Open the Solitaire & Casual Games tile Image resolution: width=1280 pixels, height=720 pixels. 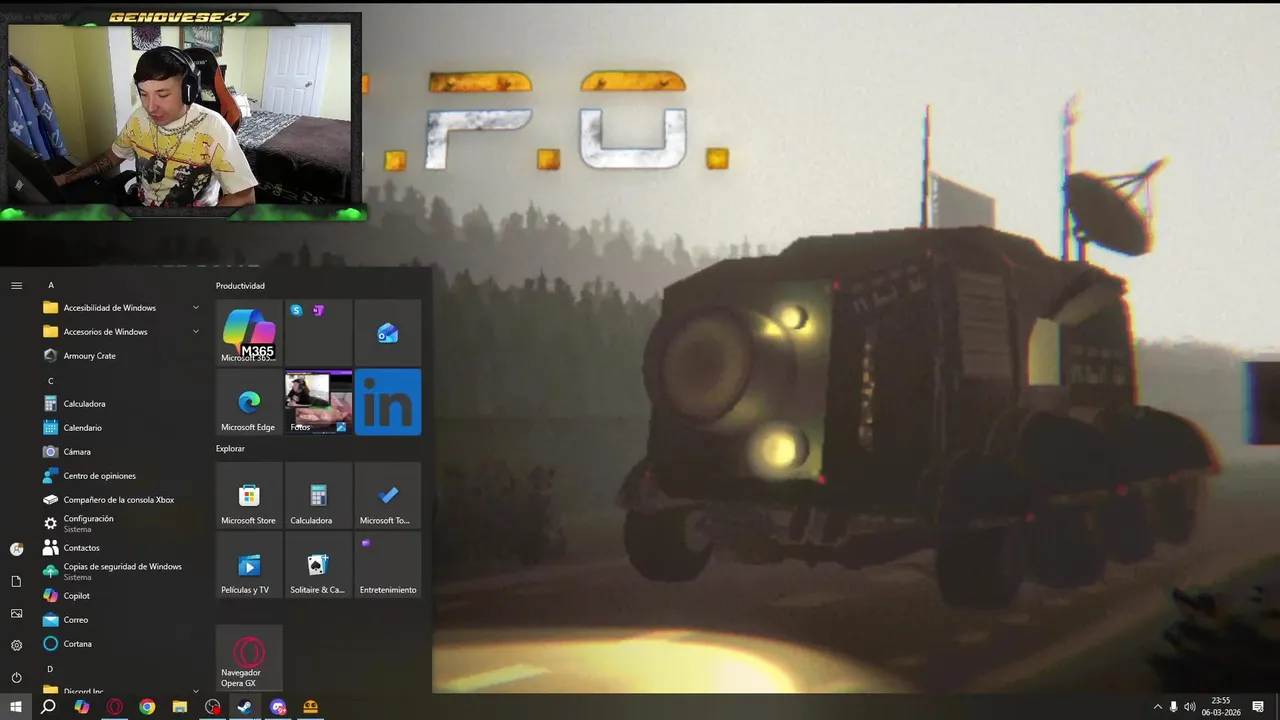318,564
